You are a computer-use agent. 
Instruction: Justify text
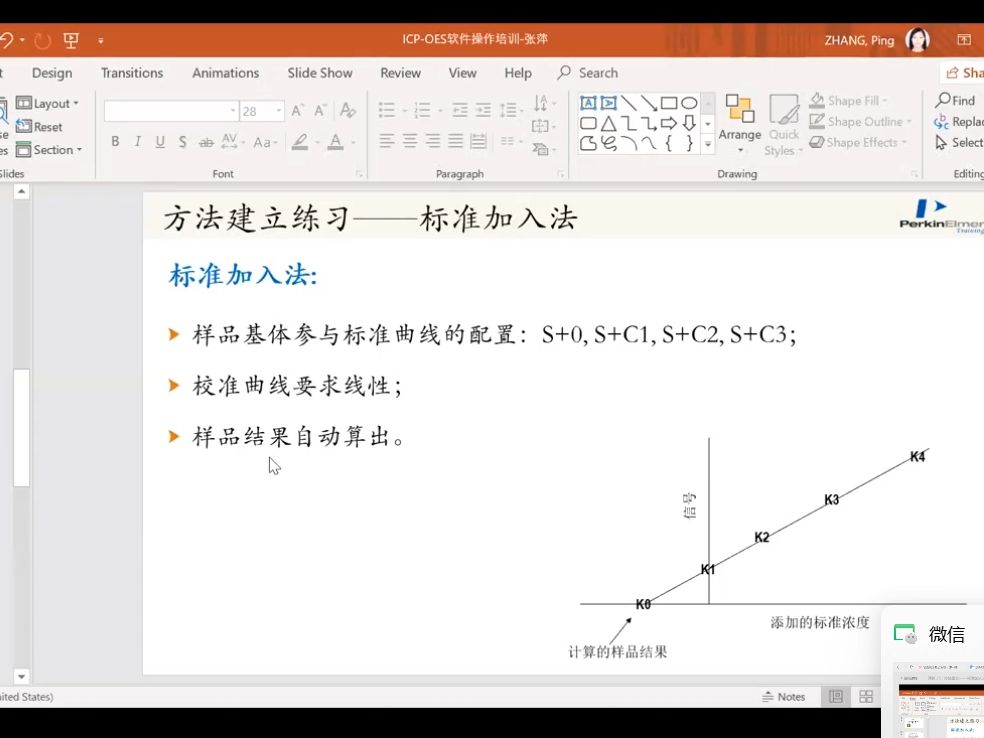pos(456,141)
